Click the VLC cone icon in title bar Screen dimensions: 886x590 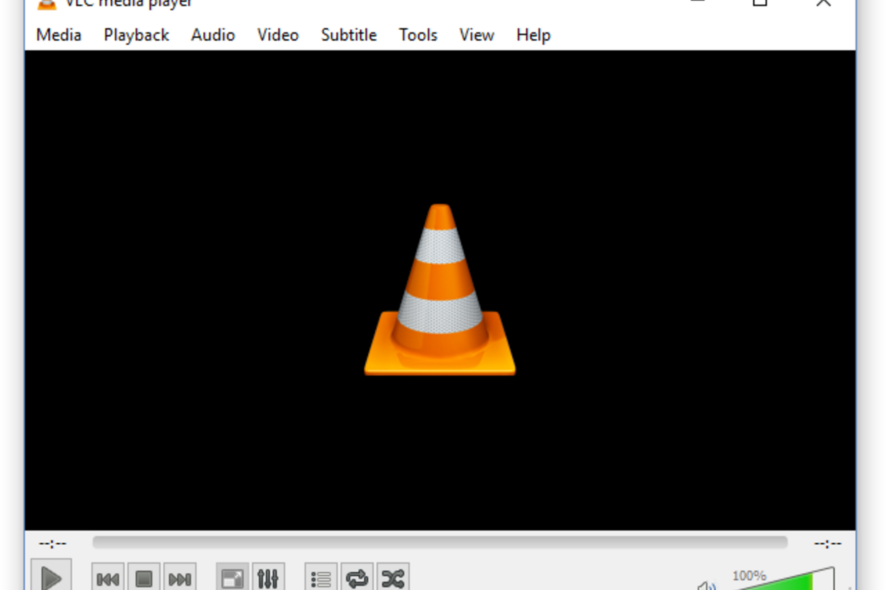click(x=46, y=5)
